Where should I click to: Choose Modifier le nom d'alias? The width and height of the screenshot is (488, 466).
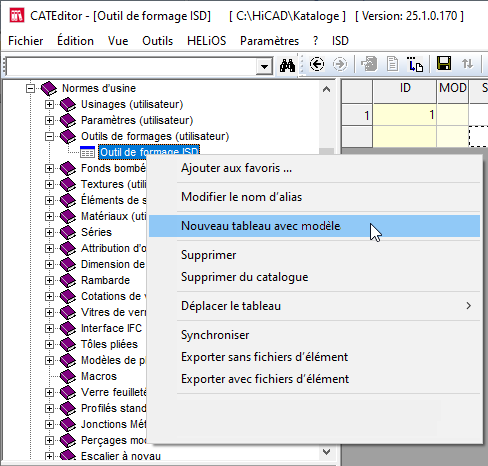pyautogui.click(x=314, y=197)
